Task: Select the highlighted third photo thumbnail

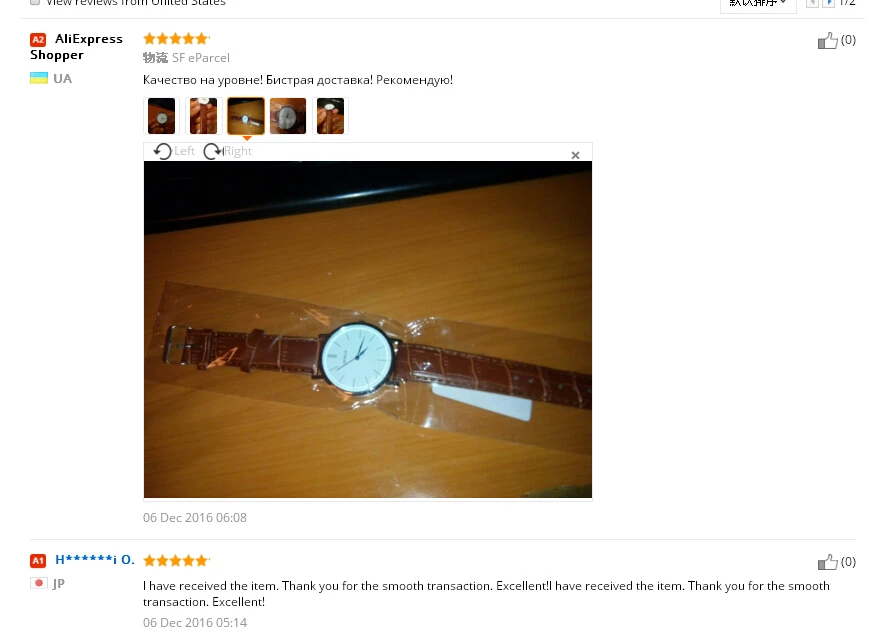Action: 246,116
